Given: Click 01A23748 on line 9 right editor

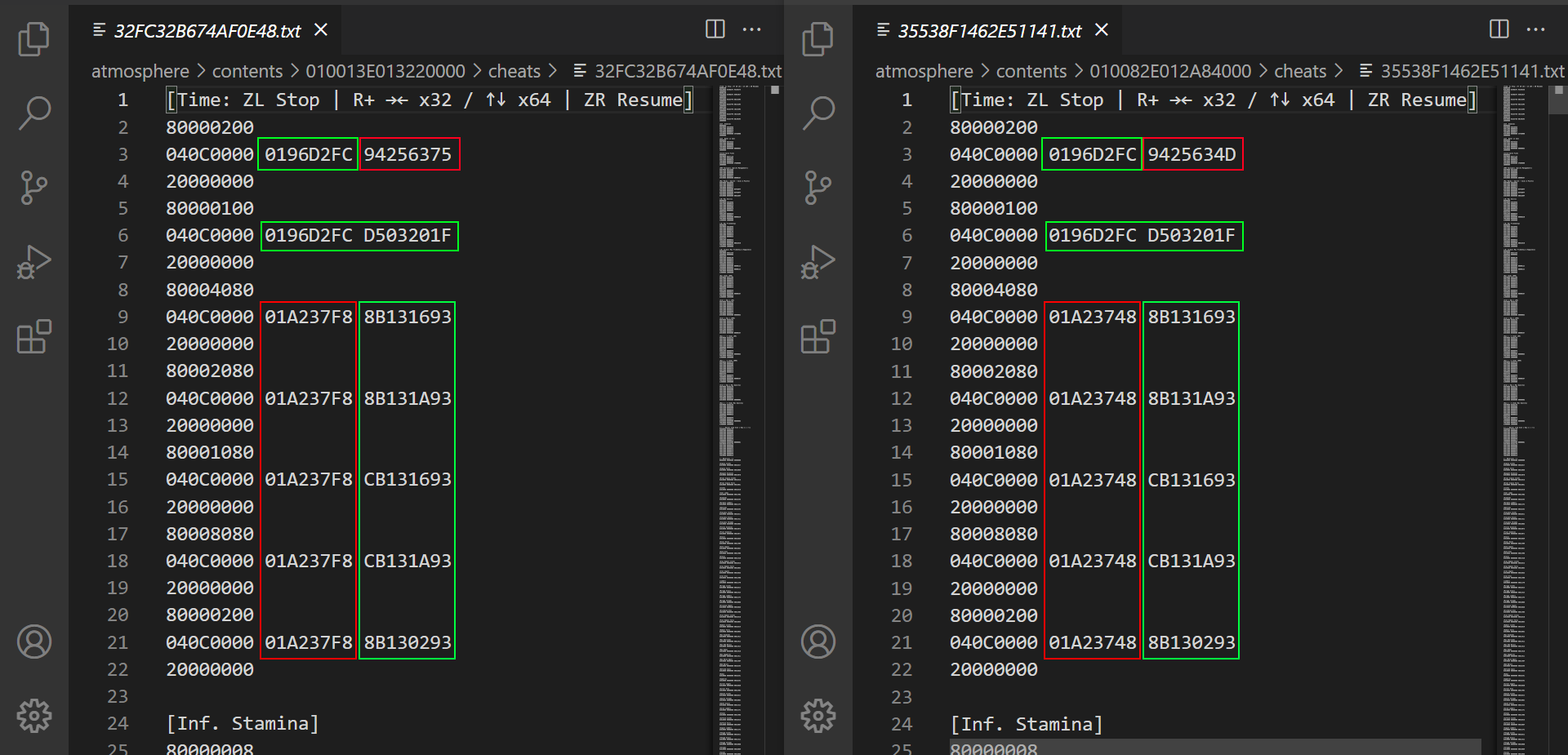Looking at the screenshot, I should 1093,317.
